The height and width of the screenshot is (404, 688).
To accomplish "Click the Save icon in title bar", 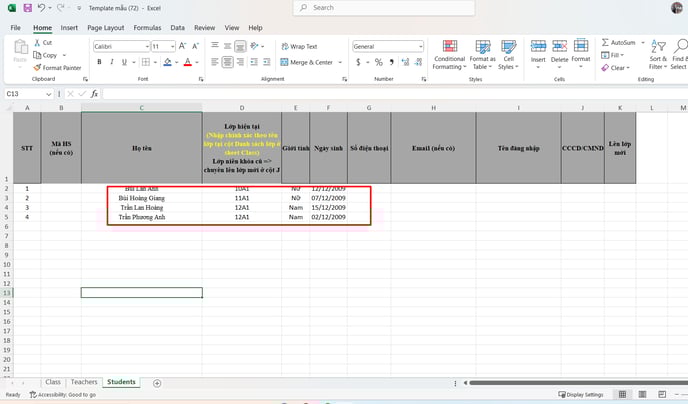I will [x=27, y=8].
